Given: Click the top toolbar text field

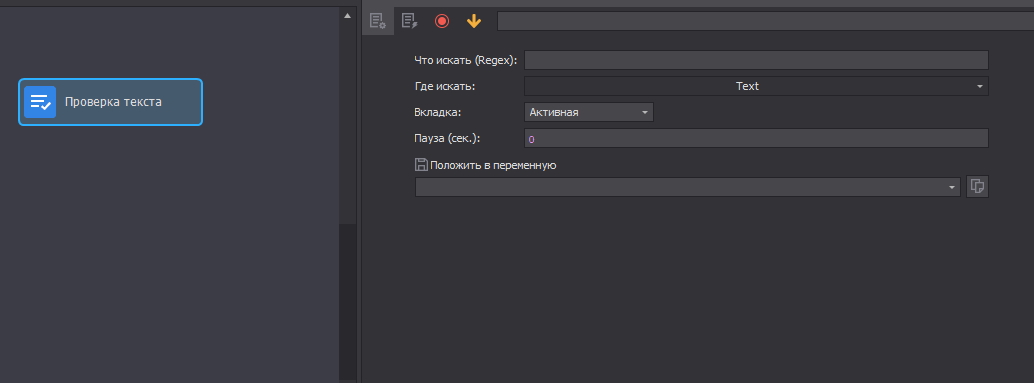Looking at the screenshot, I should (x=765, y=21).
